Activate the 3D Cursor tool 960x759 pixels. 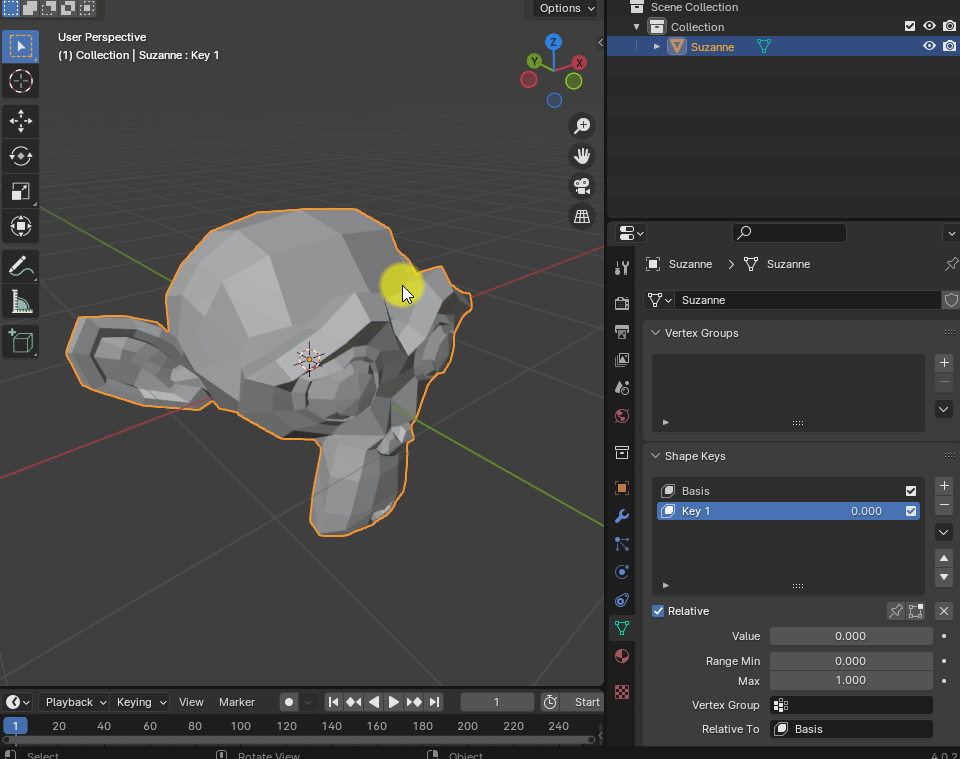coord(20,81)
